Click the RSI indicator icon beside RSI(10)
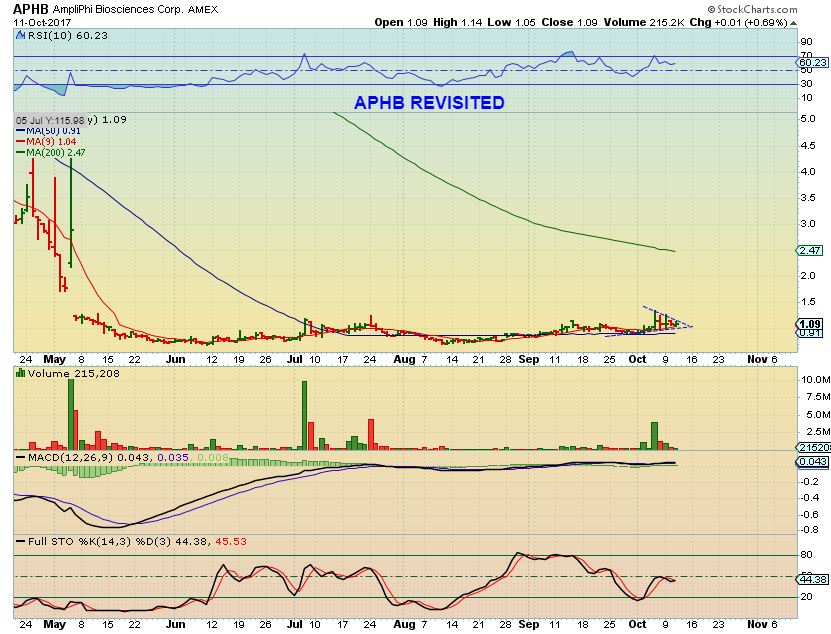831x634 pixels. click(20, 36)
